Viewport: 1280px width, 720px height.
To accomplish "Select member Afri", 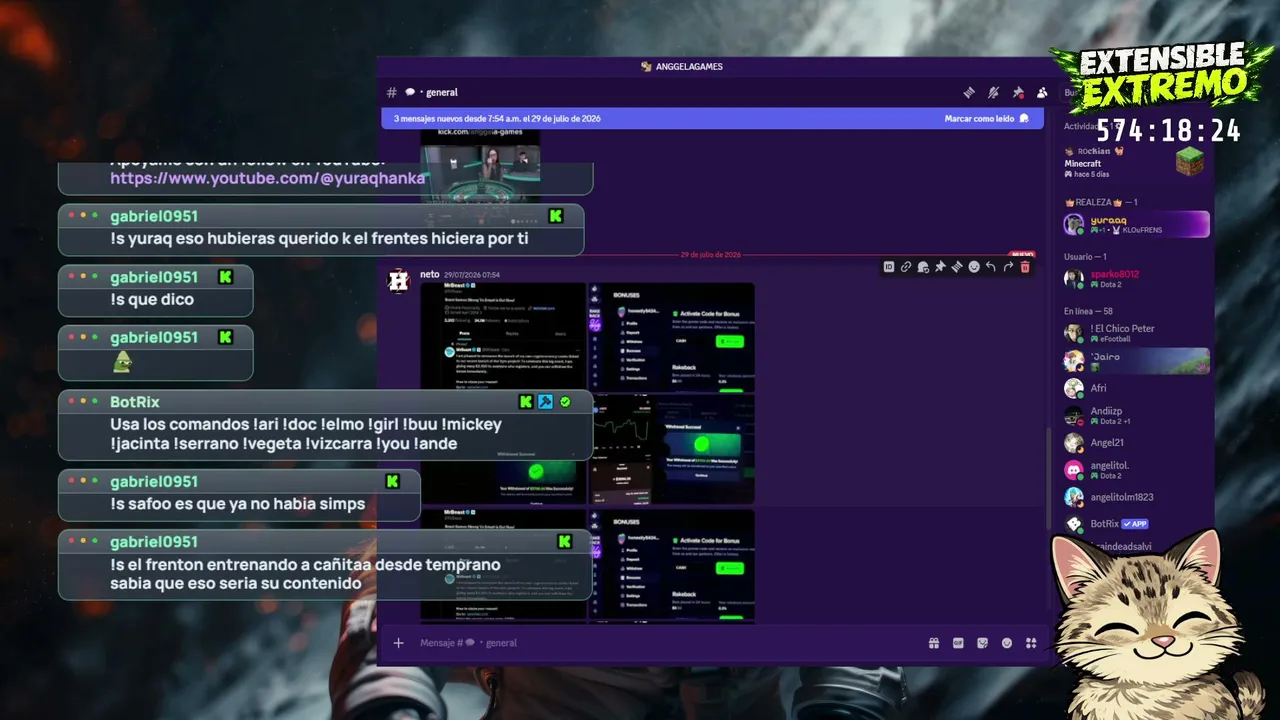I will click(1136, 388).
